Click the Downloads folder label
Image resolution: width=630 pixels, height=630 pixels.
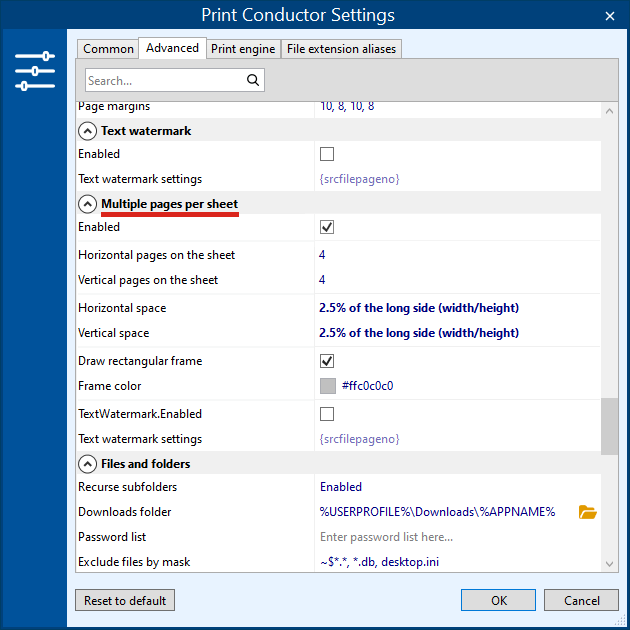[x=125, y=512]
